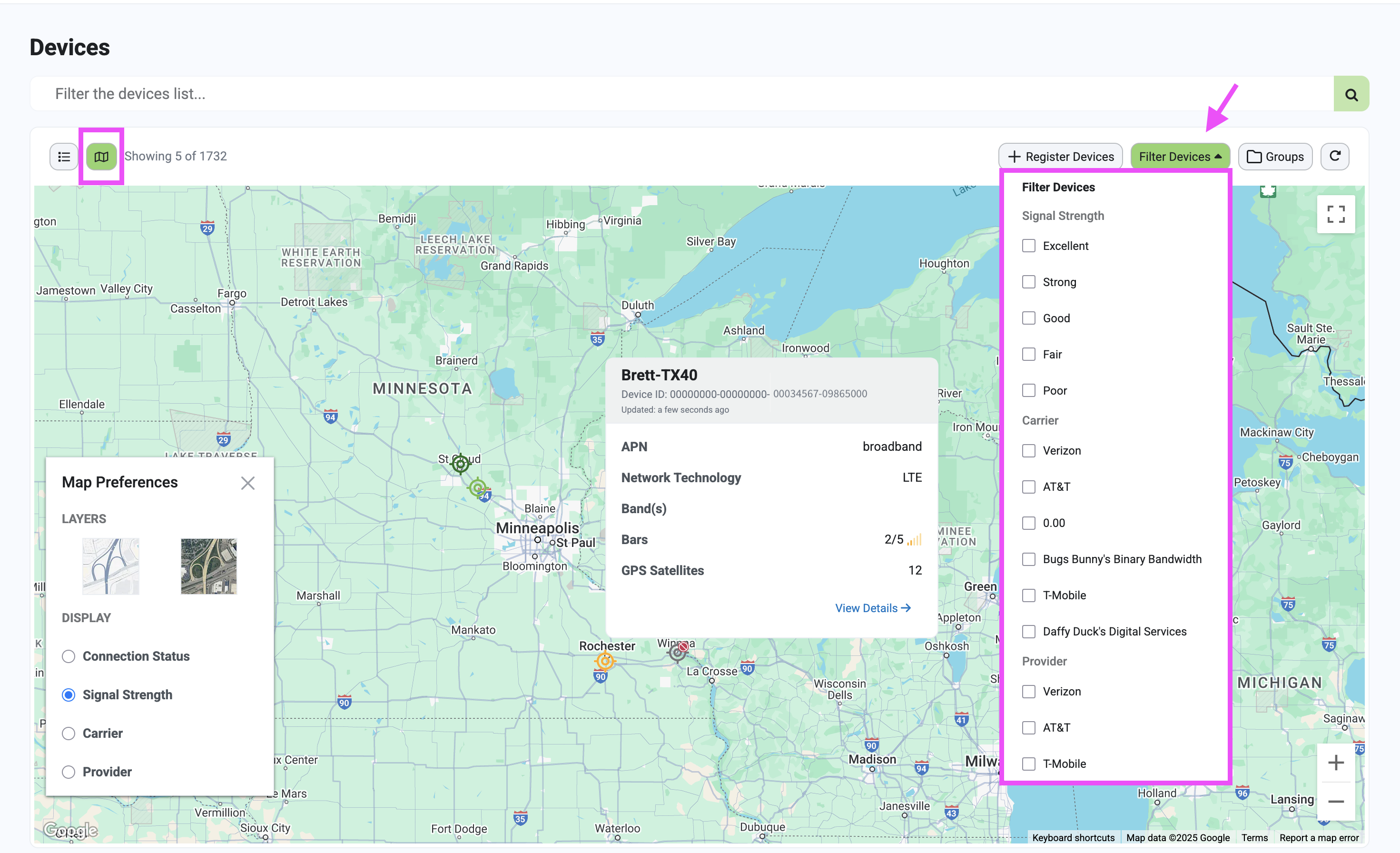Switch to the list view icon
Screen dimensions: 1400x853
click(x=64, y=157)
